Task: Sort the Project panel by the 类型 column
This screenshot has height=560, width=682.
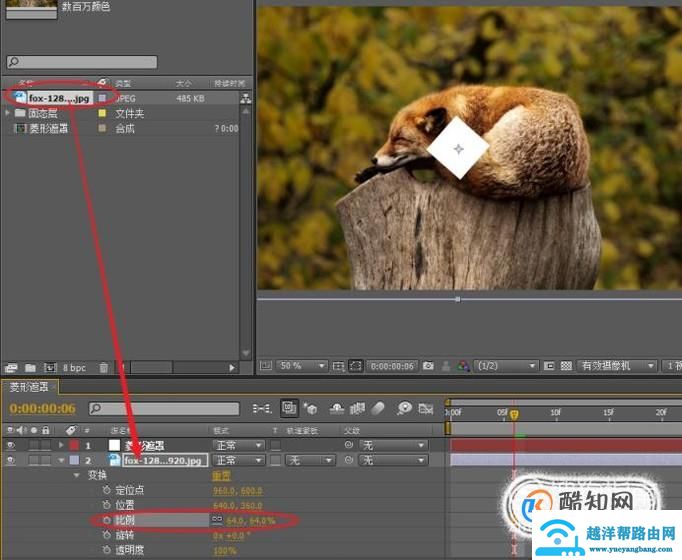Action: (123, 83)
